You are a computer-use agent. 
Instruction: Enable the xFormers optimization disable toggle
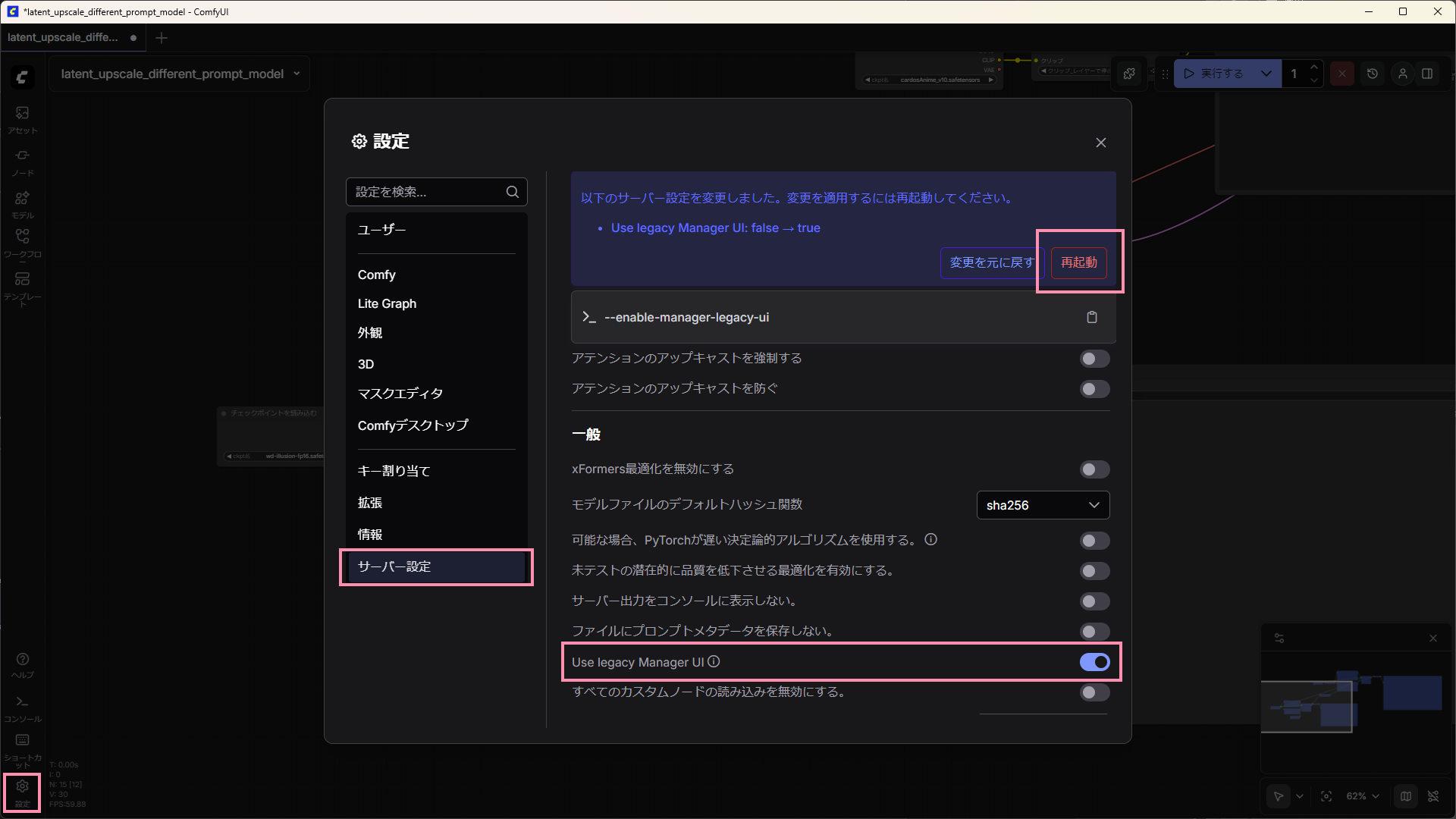[1094, 469]
